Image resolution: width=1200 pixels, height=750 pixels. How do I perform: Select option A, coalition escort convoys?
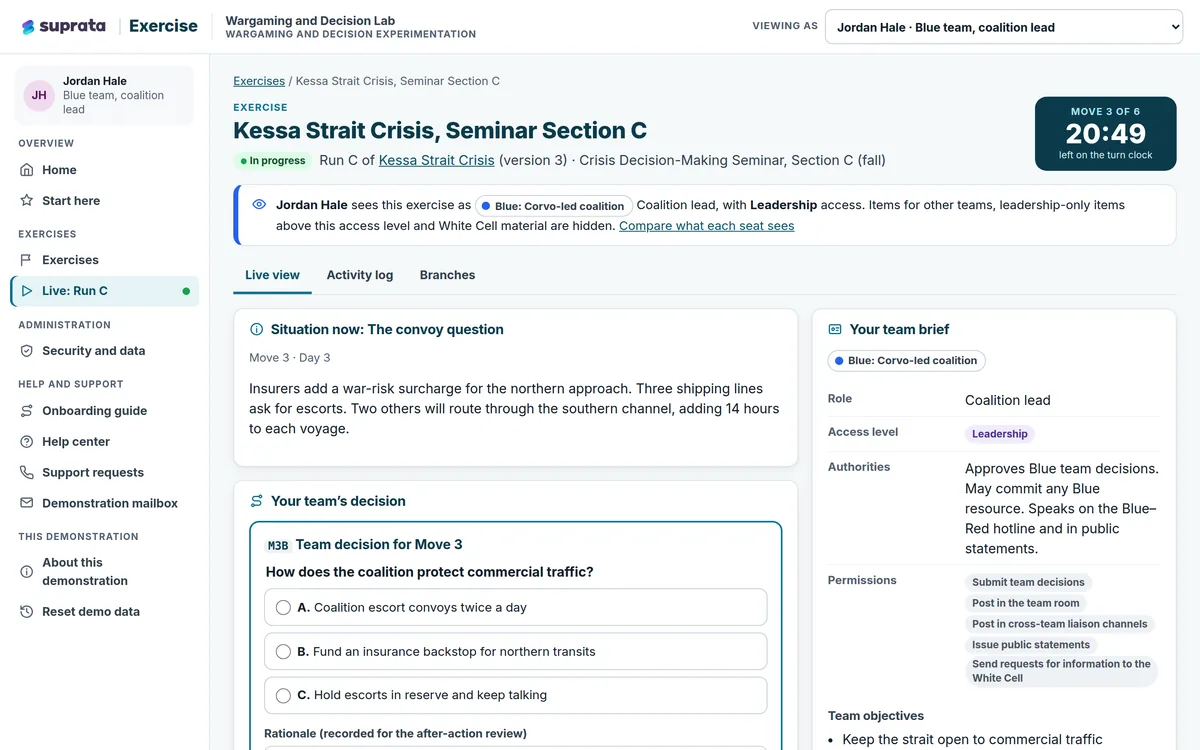pyautogui.click(x=516, y=607)
